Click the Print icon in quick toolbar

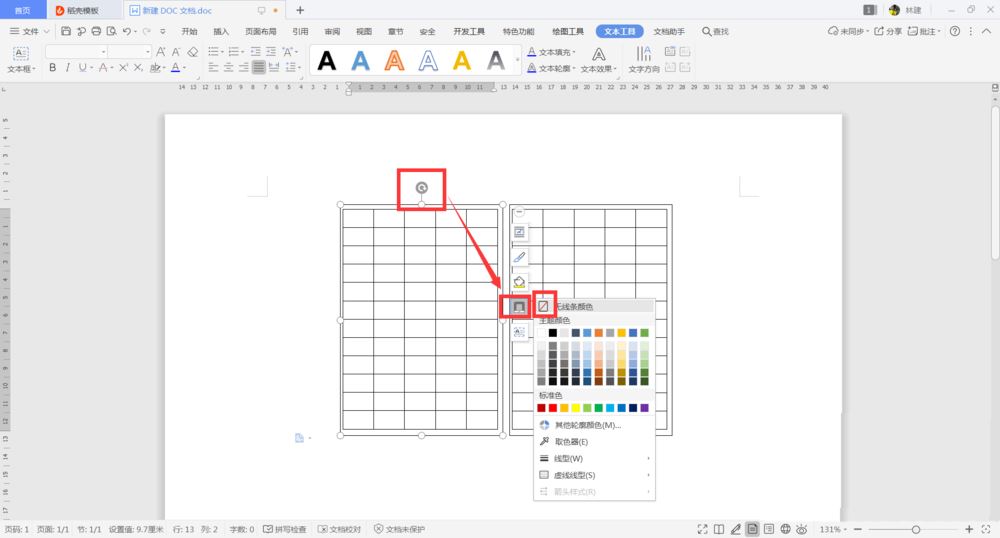point(96,31)
